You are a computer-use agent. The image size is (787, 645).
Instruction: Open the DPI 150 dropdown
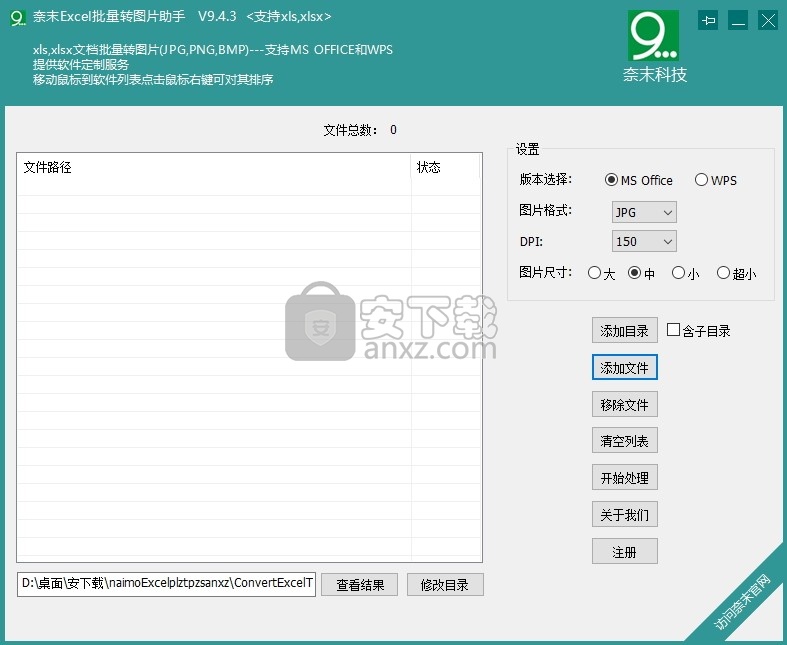click(x=644, y=241)
